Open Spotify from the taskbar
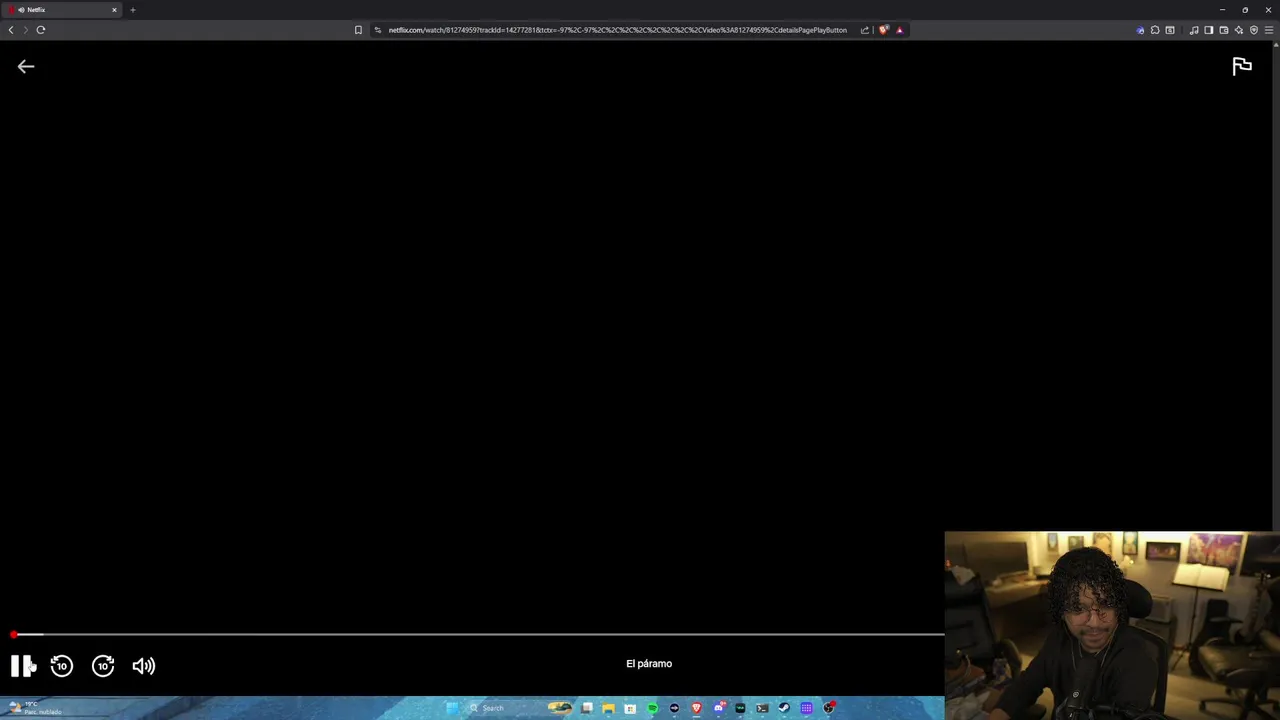Screen dimensions: 1280x720 point(652,708)
